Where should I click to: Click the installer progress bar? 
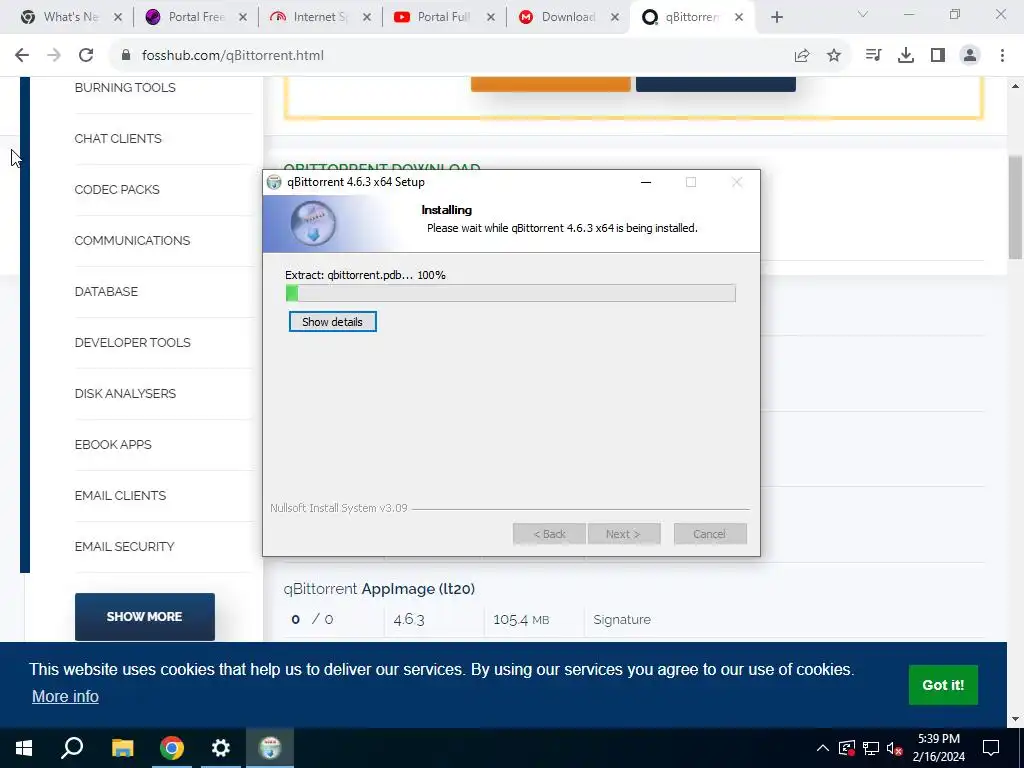(510, 293)
